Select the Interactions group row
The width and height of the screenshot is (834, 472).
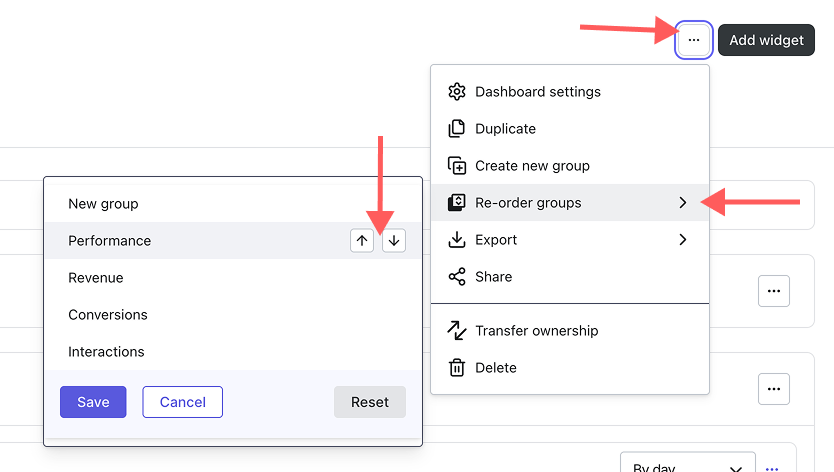point(233,352)
